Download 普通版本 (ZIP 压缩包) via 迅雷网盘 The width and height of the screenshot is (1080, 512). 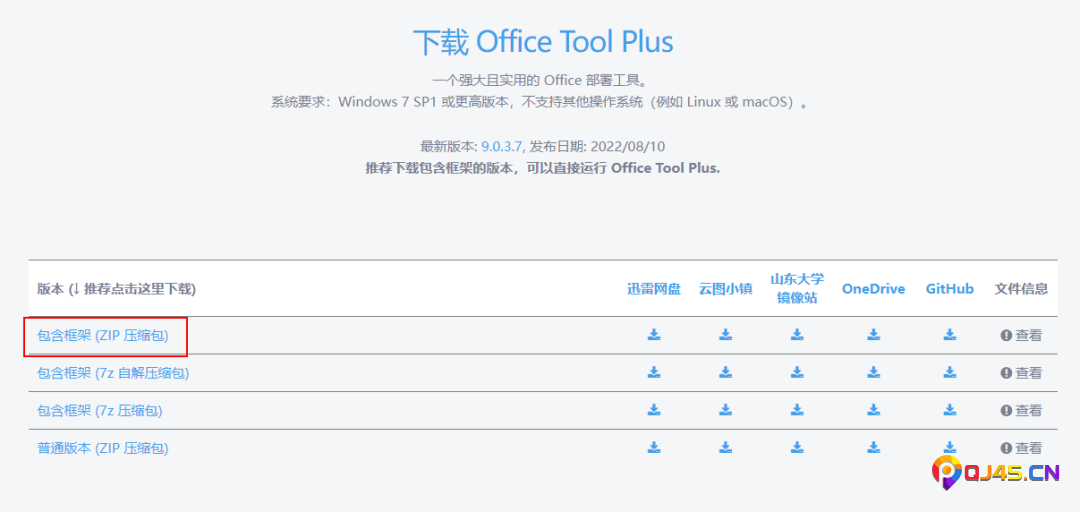point(654,447)
